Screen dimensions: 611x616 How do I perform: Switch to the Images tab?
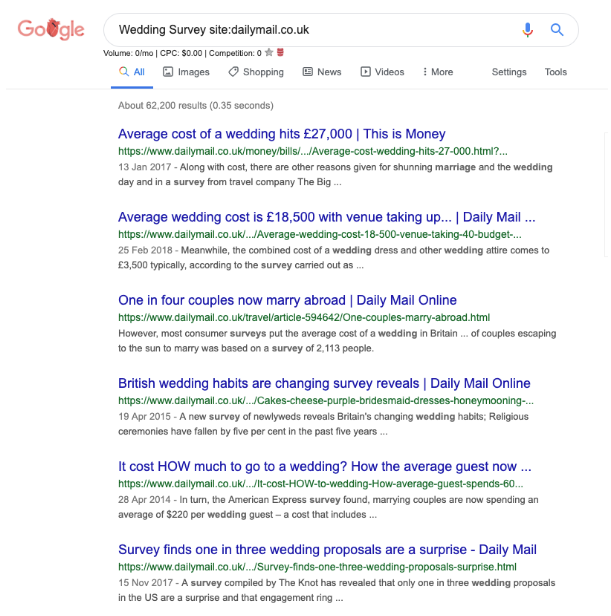pos(186,72)
